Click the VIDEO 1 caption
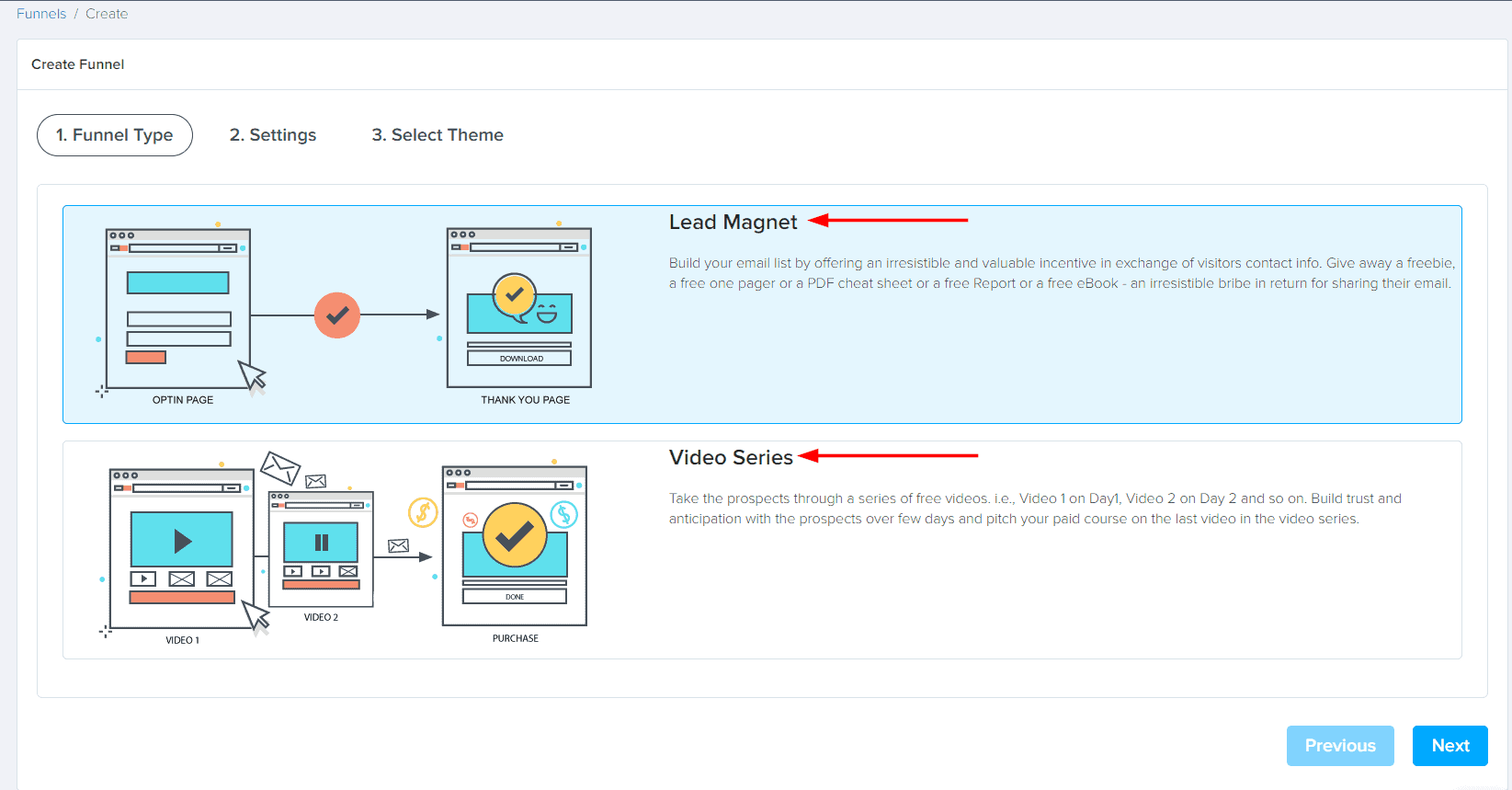The height and width of the screenshot is (790, 1512). [182, 640]
